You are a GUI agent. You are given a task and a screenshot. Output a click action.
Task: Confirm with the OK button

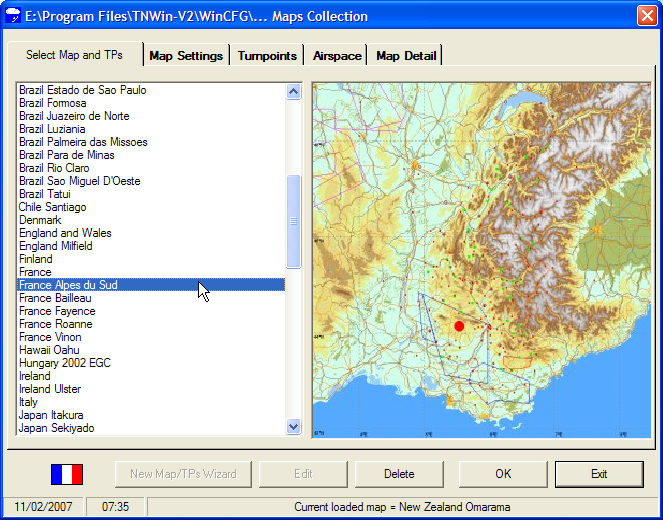coord(502,474)
